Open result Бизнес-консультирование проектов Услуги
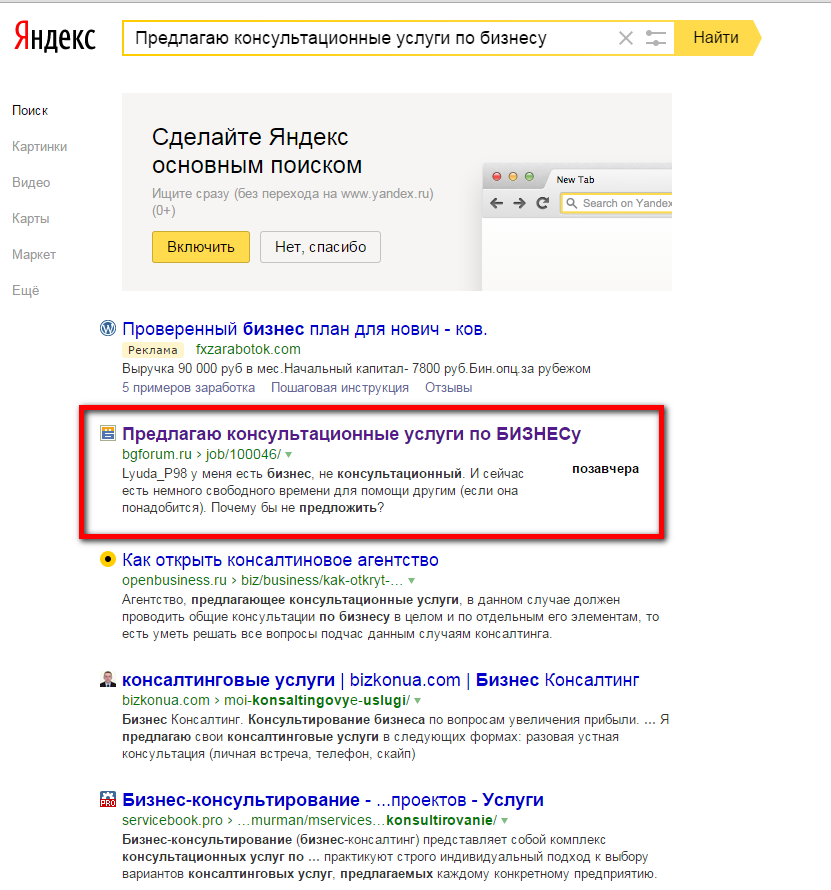831x890 pixels. (333, 800)
